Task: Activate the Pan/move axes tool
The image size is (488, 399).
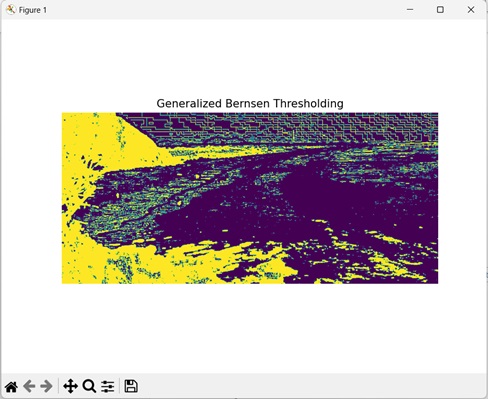Action: coord(70,387)
